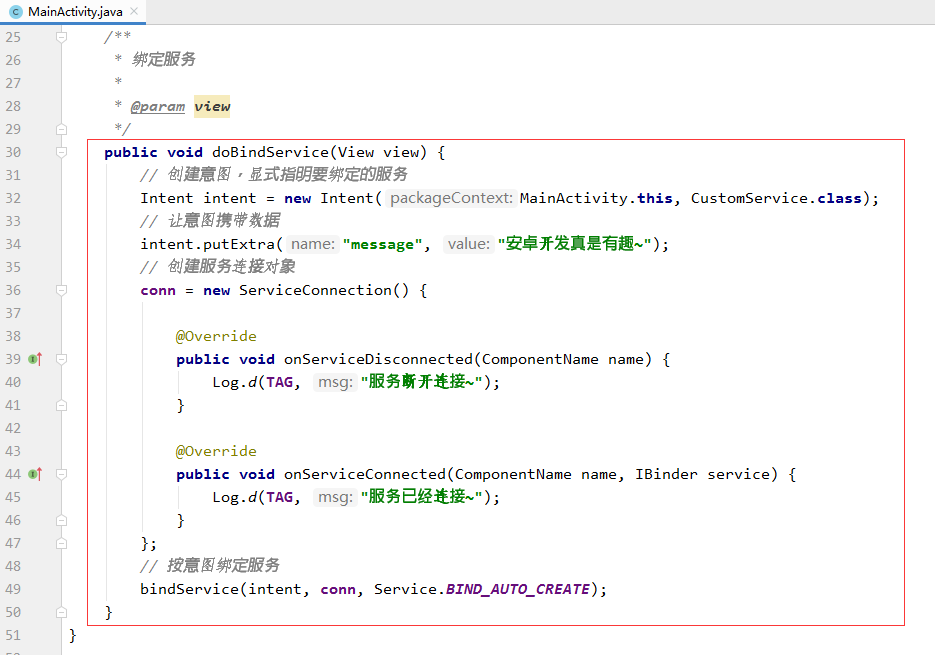Click onServiceConnected method name
The width and height of the screenshot is (935, 655).
pyautogui.click(x=364, y=474)
